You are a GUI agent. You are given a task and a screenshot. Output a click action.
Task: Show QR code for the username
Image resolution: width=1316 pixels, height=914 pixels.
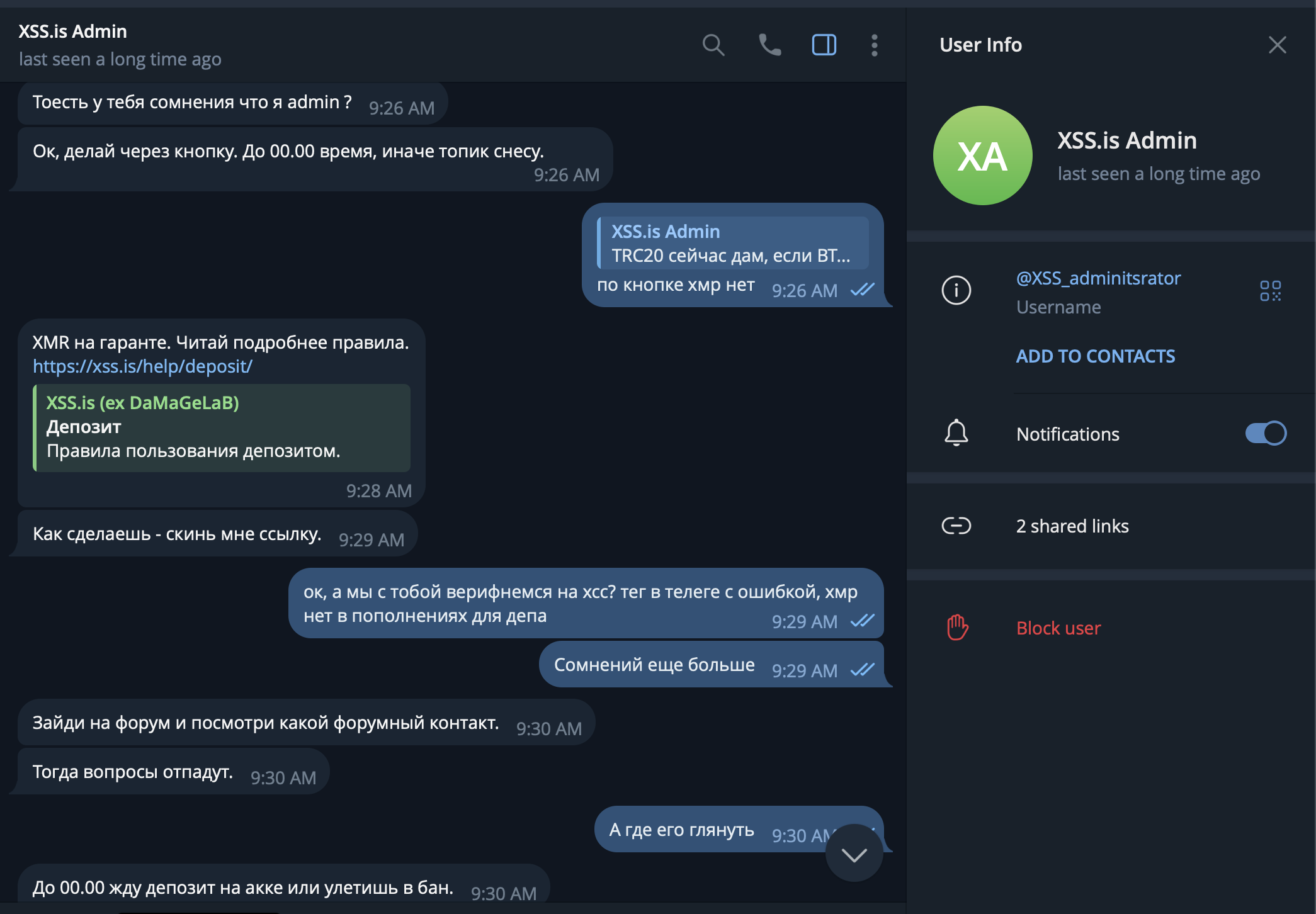pyautogui.click(x=1270, y=291)
